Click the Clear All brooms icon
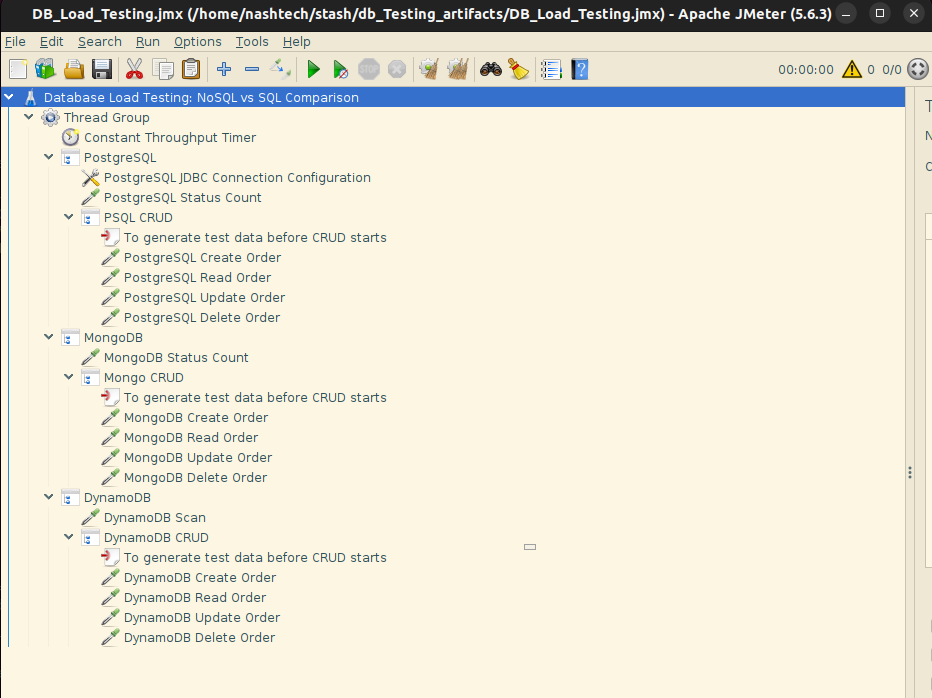The height and width of the screenshot is (698, 932). pos(457,69)
